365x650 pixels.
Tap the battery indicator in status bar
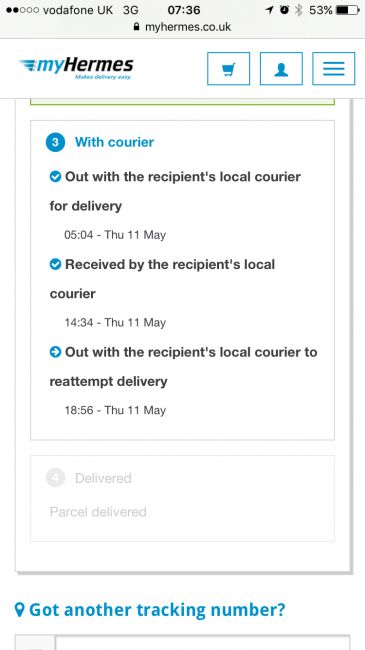348,10
